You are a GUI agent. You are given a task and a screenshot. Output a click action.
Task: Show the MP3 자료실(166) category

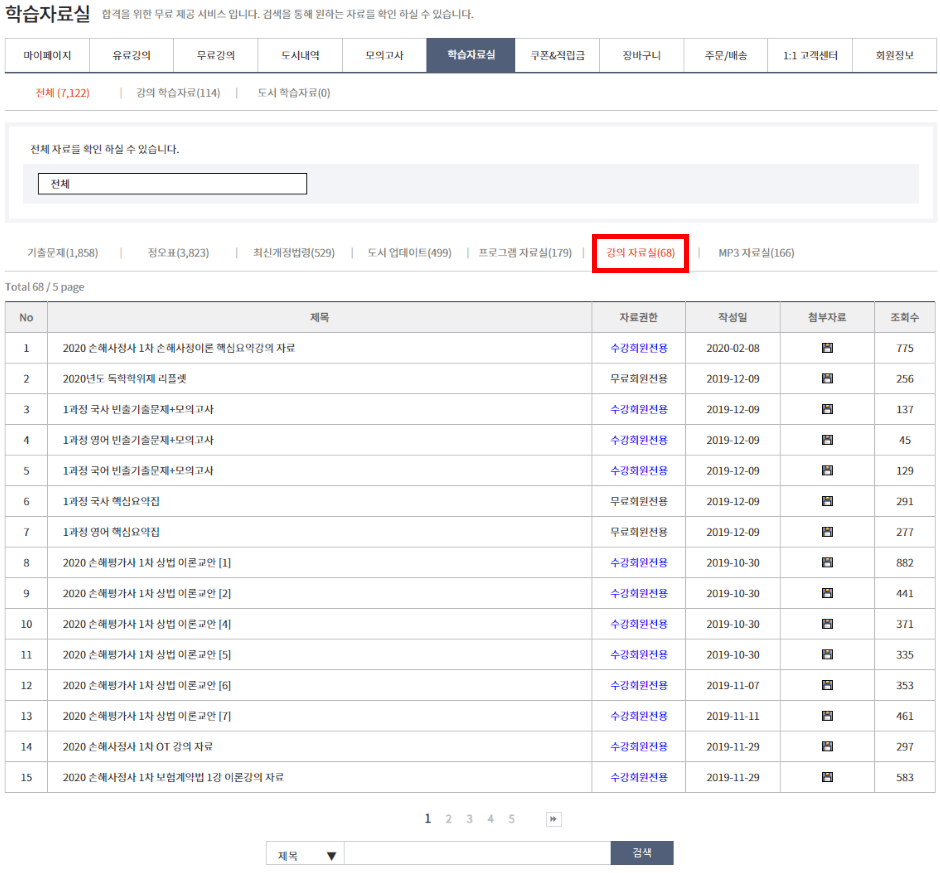[x=756, y=253]
